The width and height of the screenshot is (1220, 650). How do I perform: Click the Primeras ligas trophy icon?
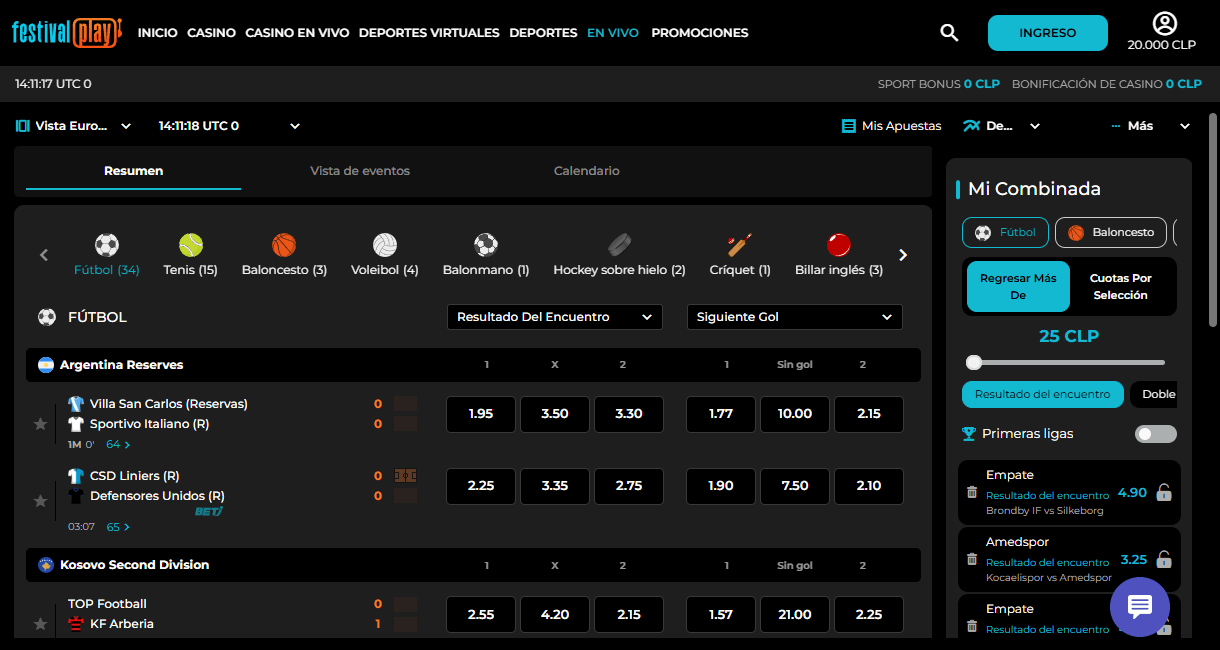click(x=968, y=434)
